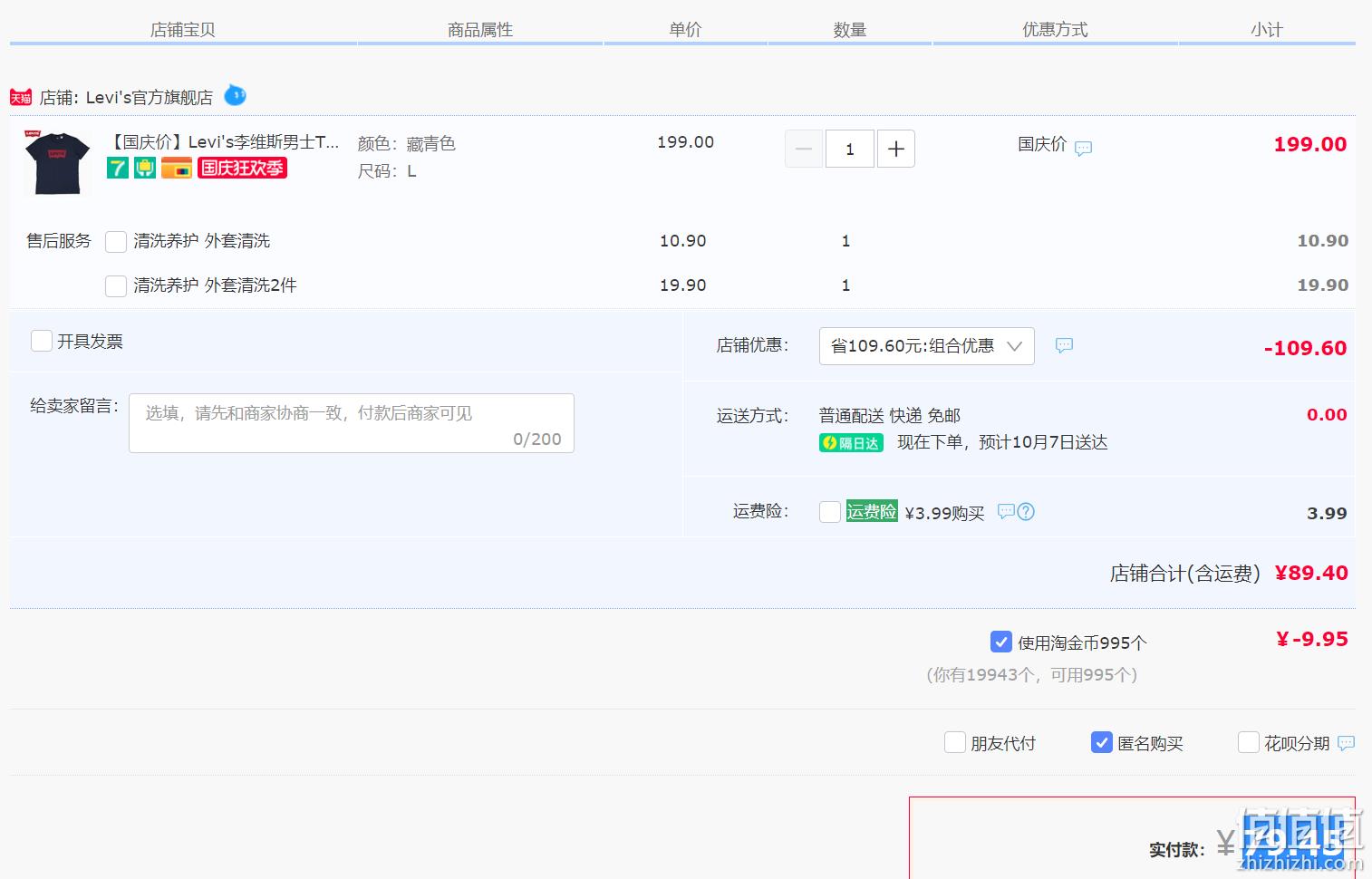Screen dimensions: 1372x879
Task: Click the 隔日达 next-day delivery badge
Action: 851,443
